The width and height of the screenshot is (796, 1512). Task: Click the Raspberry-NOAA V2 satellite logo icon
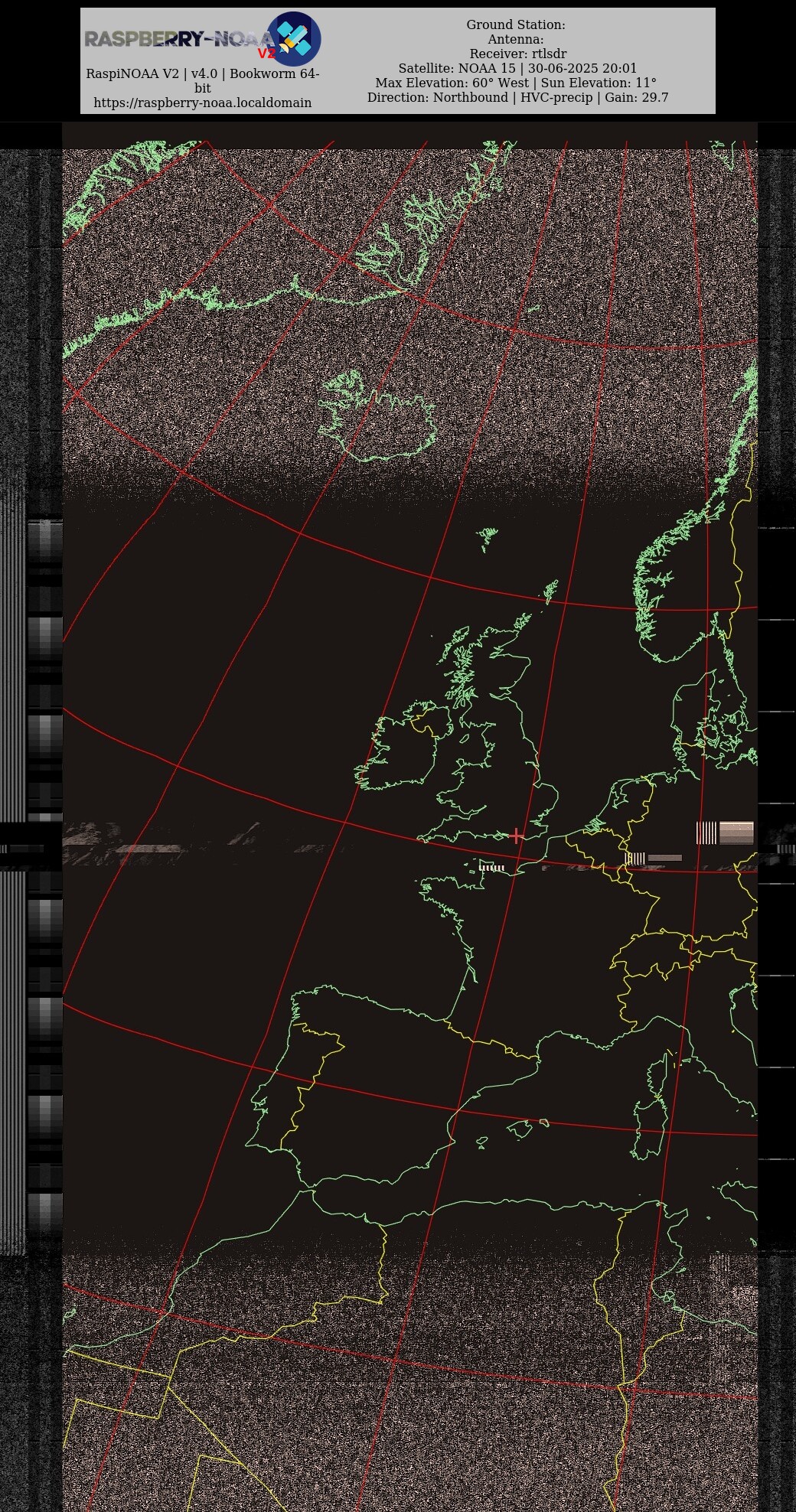click(294, 39)
